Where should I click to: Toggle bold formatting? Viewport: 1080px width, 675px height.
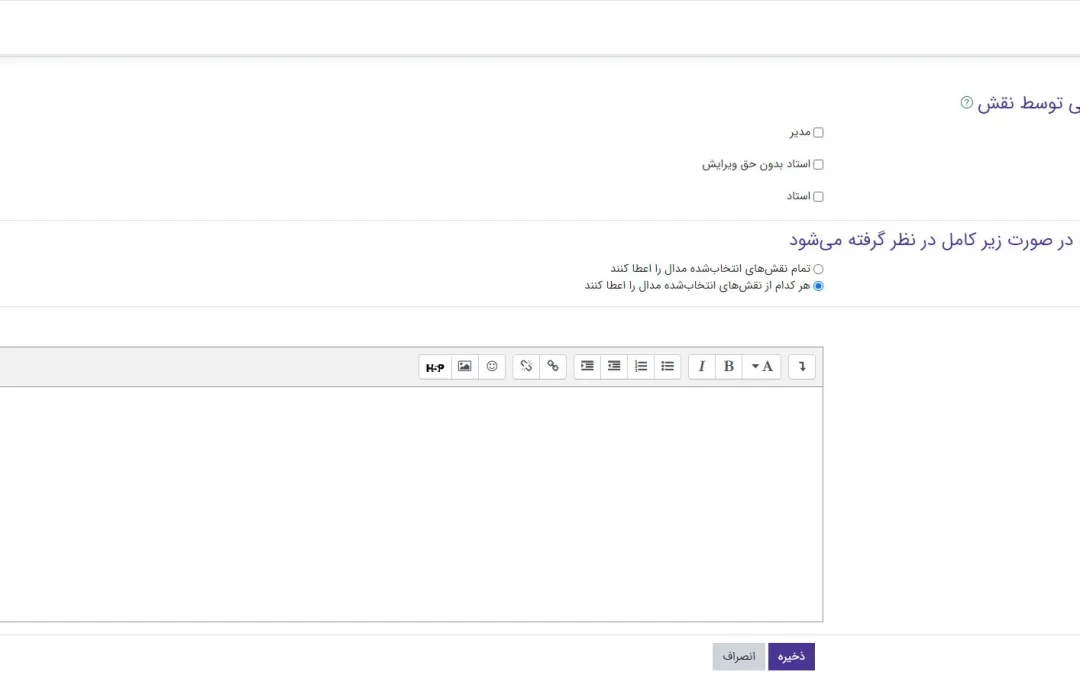pos(729,367)
